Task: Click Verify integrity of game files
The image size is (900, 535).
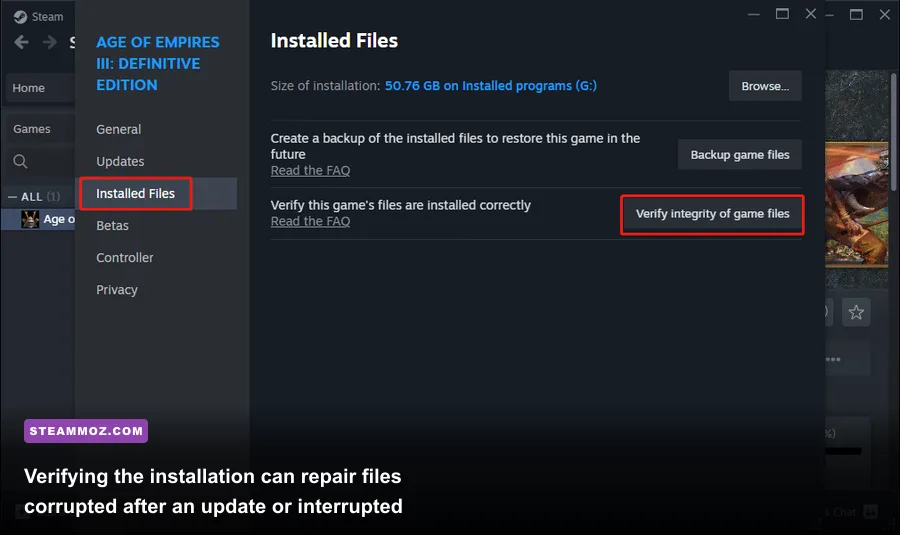Action: tap(712, 214)
